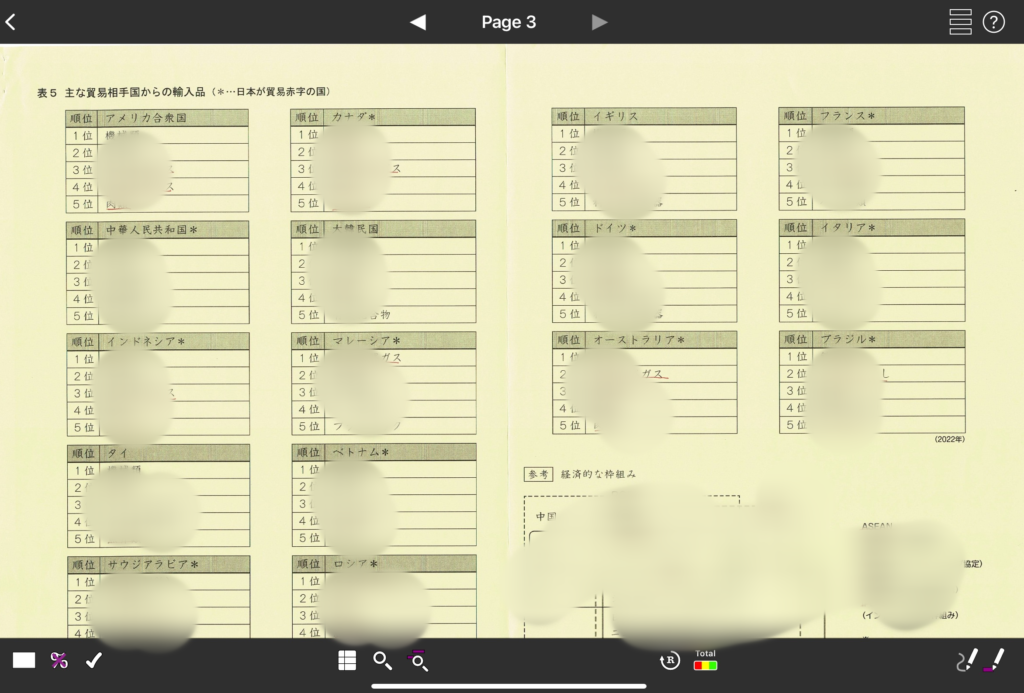
Task: Open the page list stack icon
Action: pos(960,22)
